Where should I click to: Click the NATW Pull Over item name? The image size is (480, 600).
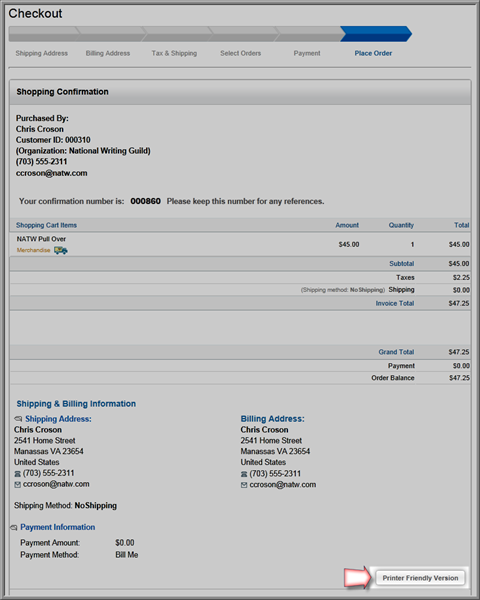click(x=41, y=239)
